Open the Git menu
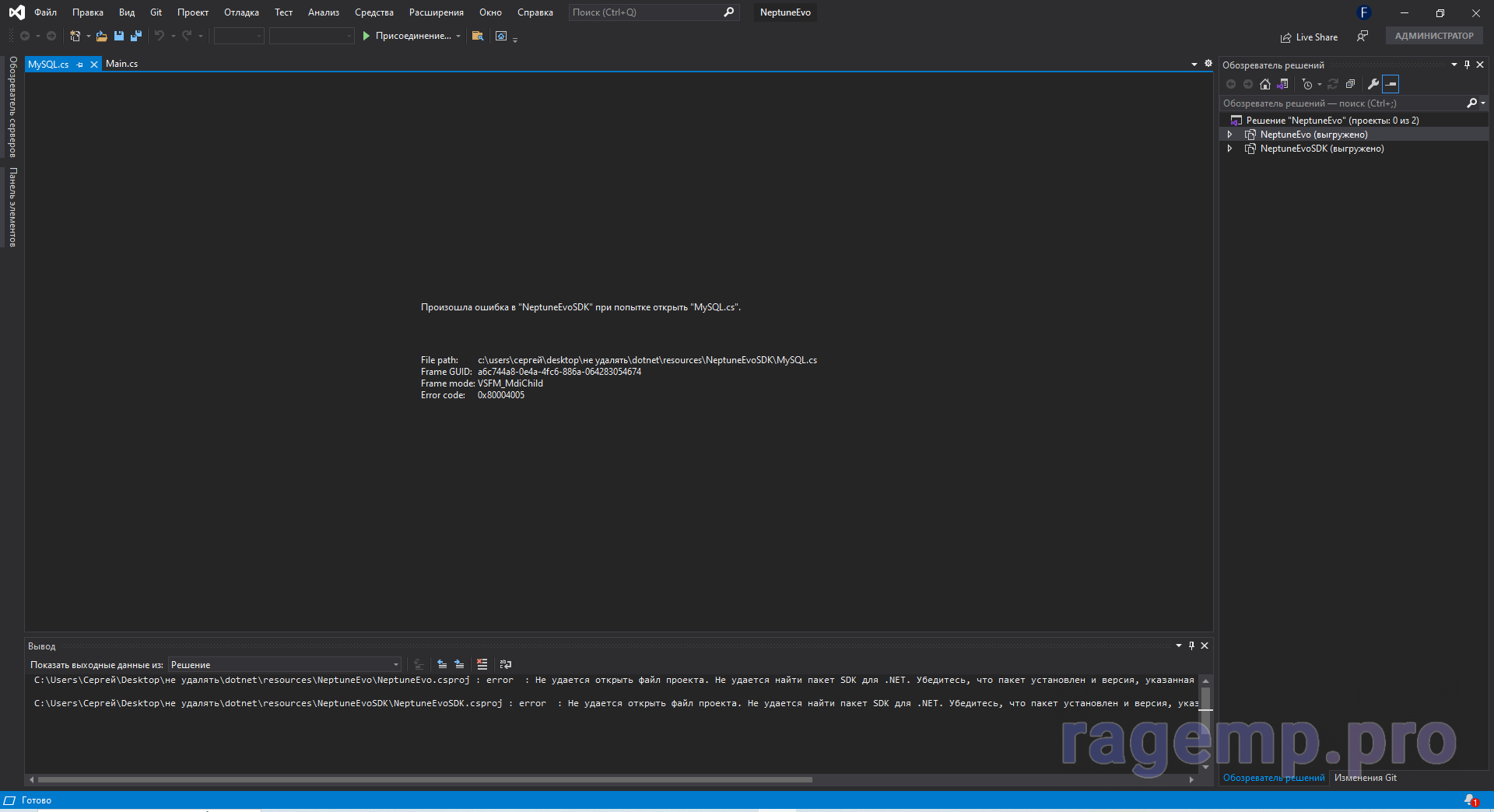Viewport: 1494px width, 812px height. point(156,12)
